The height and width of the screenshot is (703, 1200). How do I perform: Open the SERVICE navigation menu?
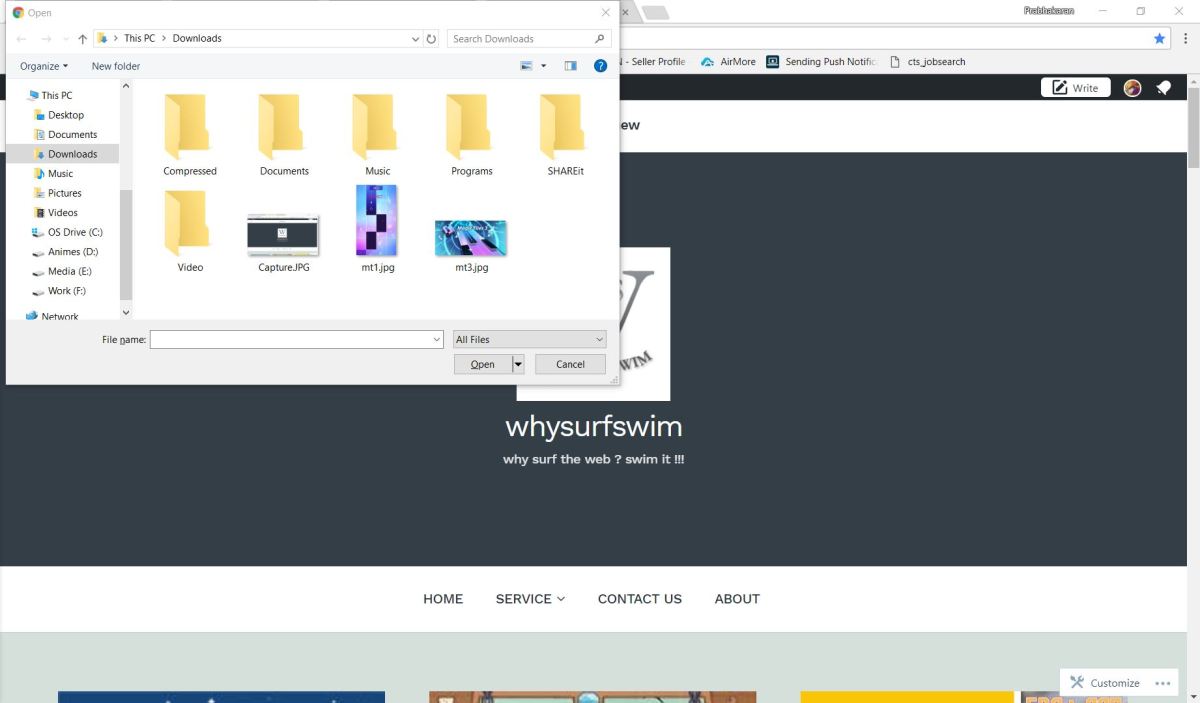point(530,599)
